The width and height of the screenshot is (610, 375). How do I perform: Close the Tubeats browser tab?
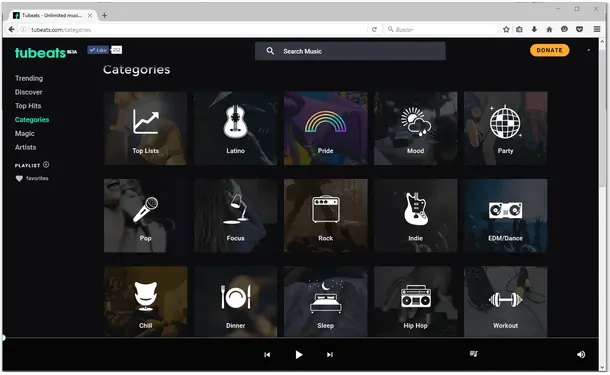pyautogui.click(x=90, y=16)
